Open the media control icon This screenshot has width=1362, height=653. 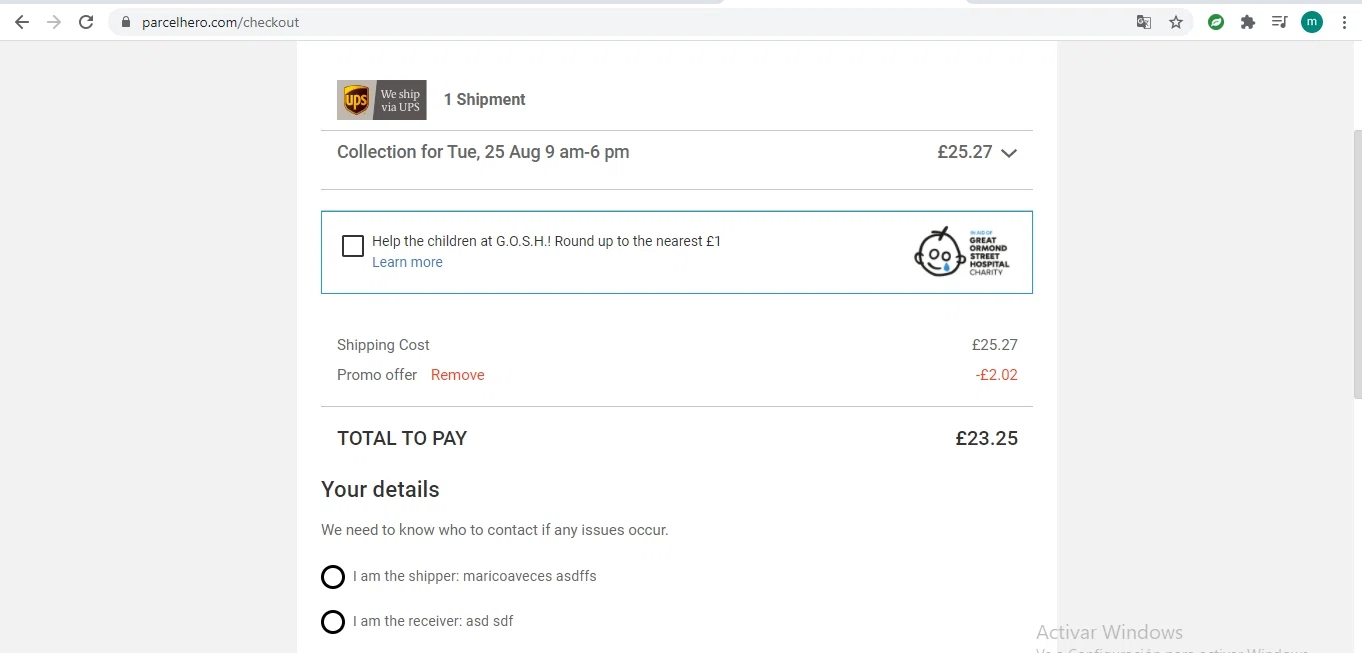click(x=1279, y=22)
